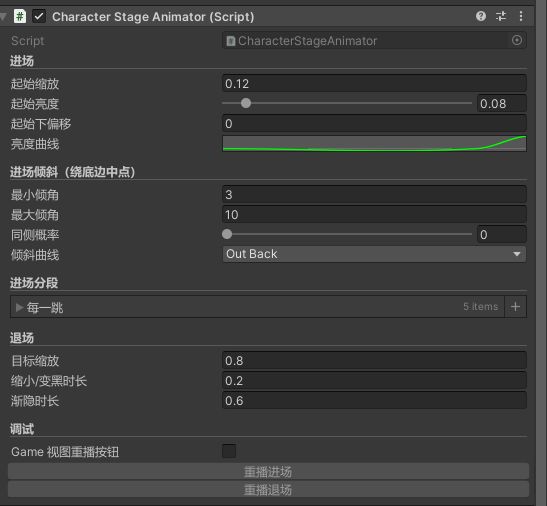Click 同侧概率 label
Viewport: 547px width, 506px height.
coord(35,235)
